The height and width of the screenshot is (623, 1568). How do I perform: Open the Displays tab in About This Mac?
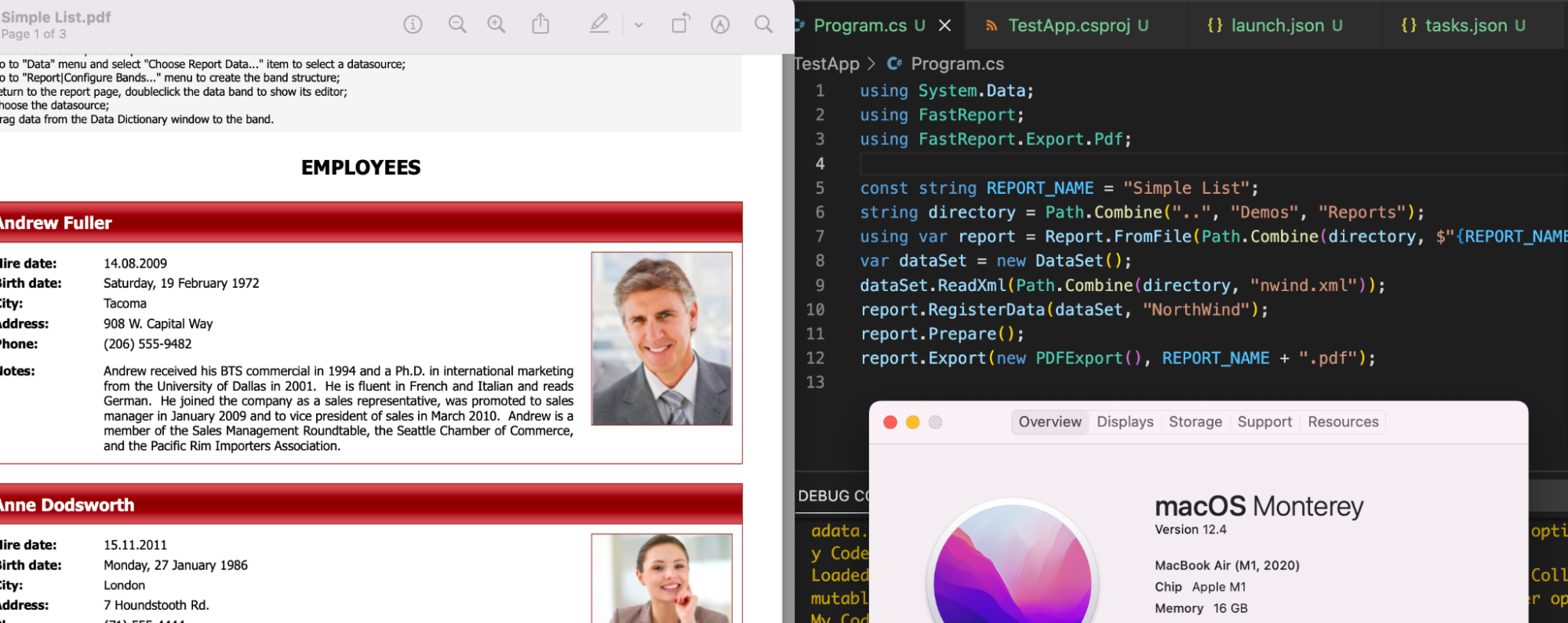[x=1125, y=422]
